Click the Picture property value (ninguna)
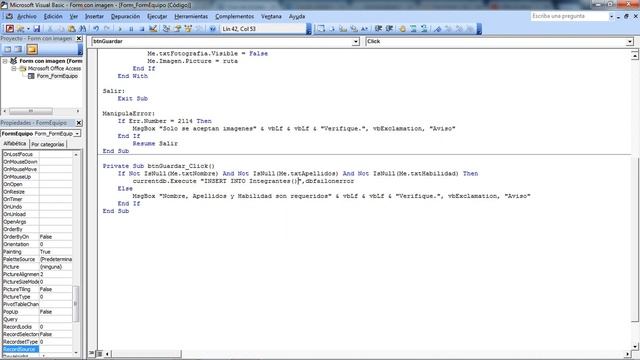The width and height of the screenshot is (640, 360). (56, 267)
